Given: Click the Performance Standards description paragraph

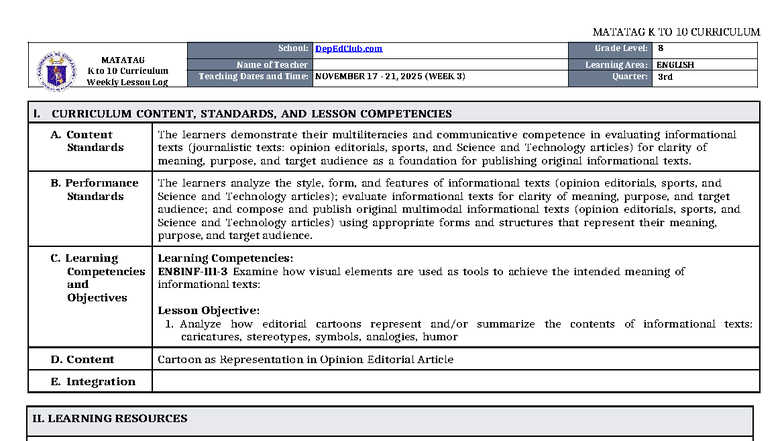Looking at the screenshot, I should pos(449,209).
